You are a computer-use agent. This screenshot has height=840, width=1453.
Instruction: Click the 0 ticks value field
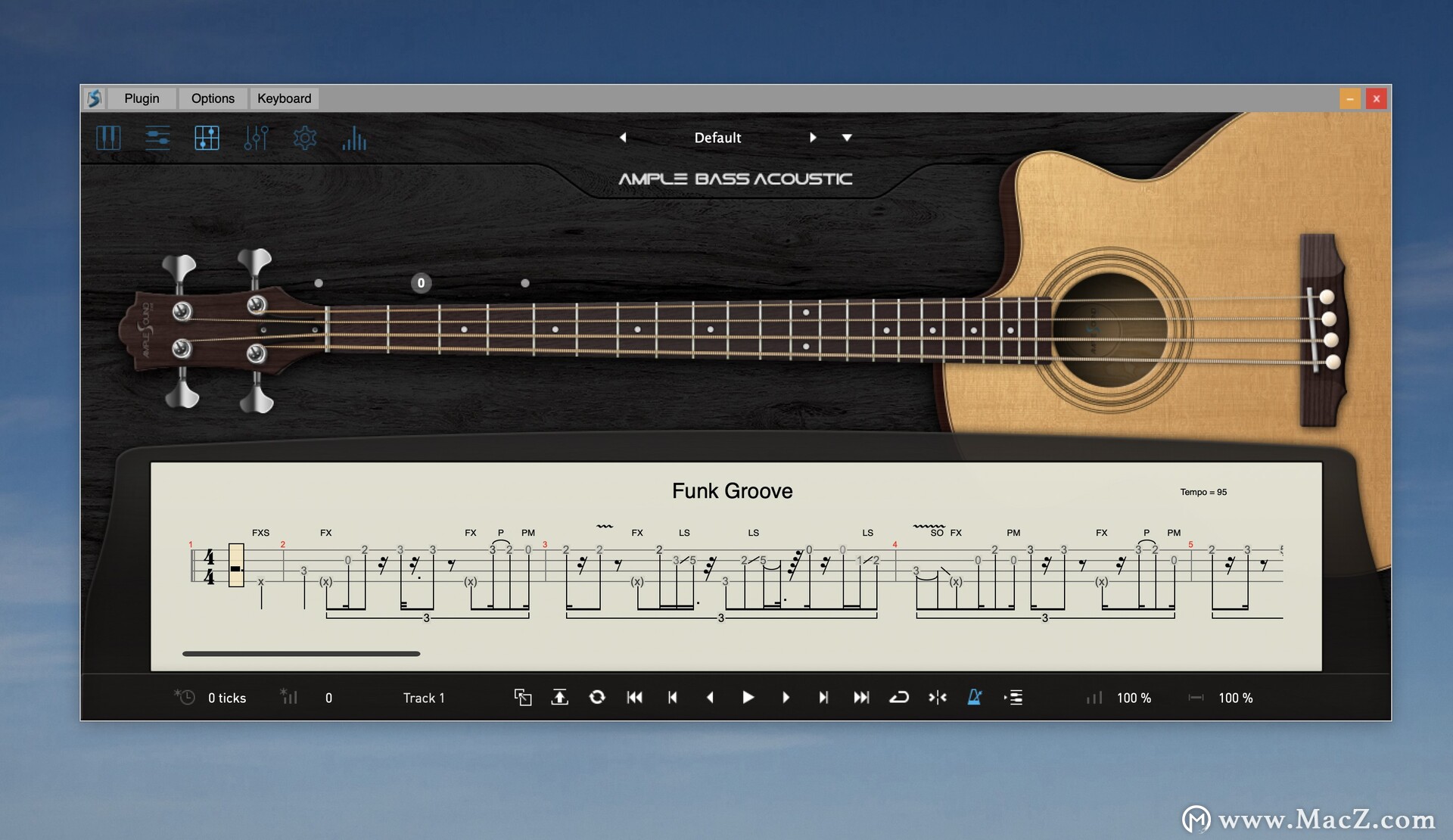(x=227, y=698)
